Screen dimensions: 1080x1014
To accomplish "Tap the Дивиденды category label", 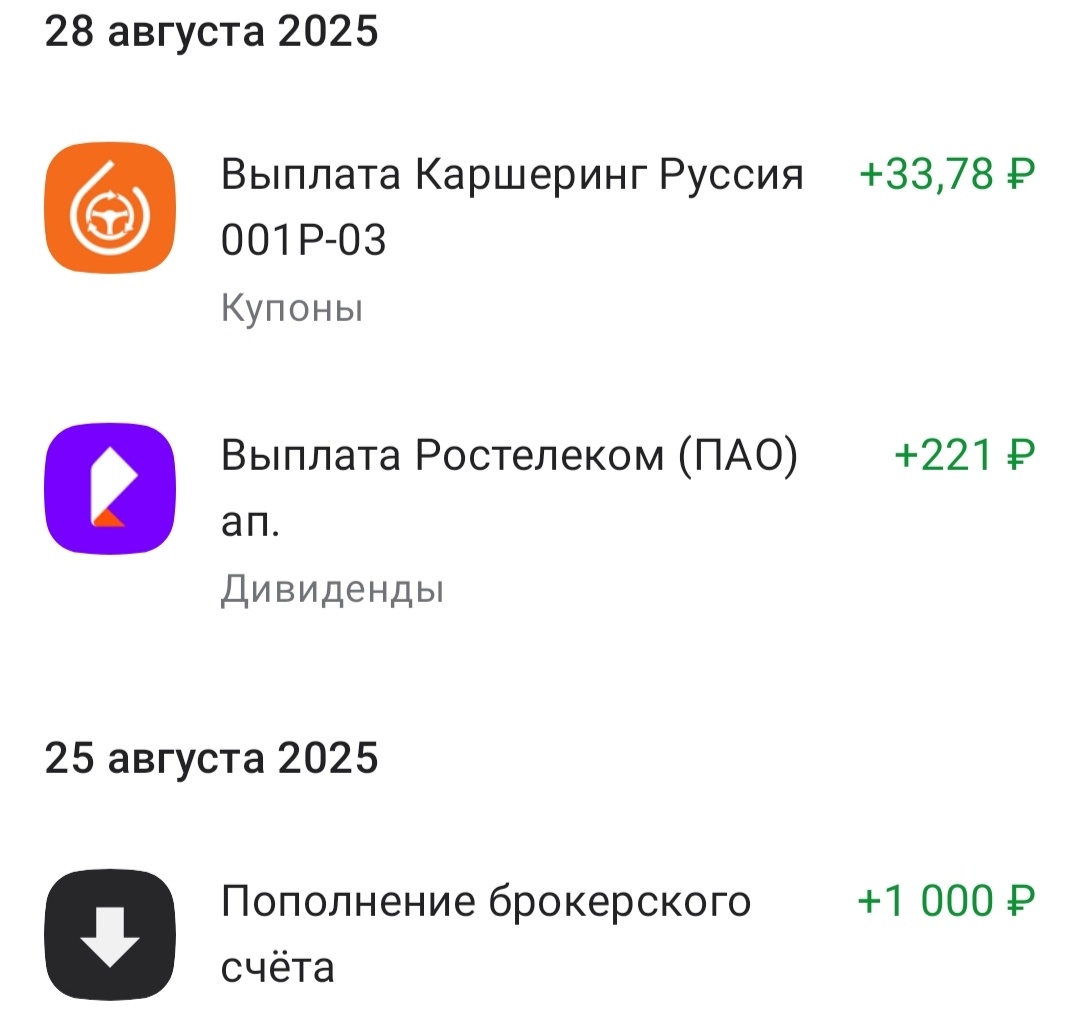I will tap(331, 591).
